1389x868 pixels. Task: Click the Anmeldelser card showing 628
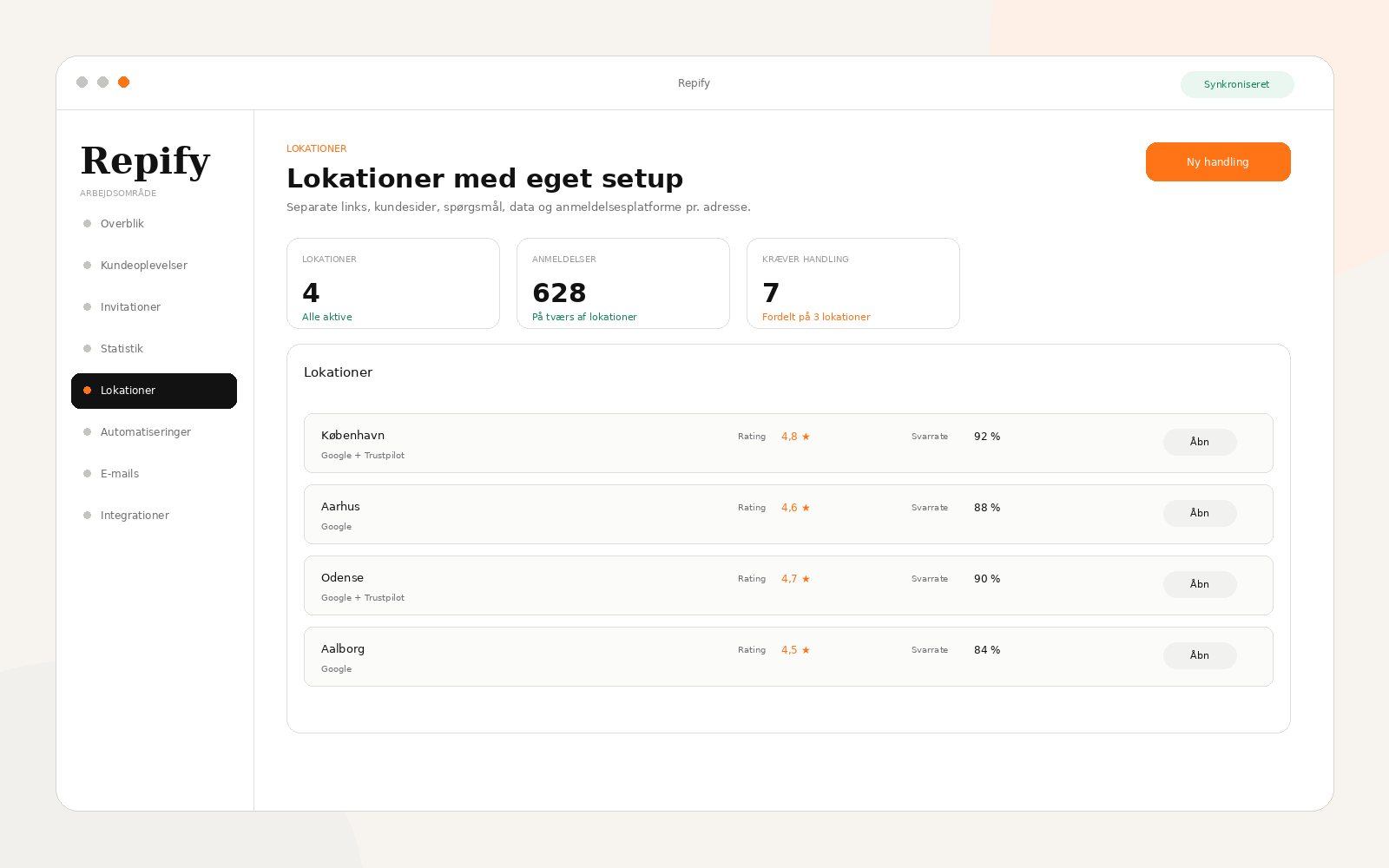click(x=623, y=284)
